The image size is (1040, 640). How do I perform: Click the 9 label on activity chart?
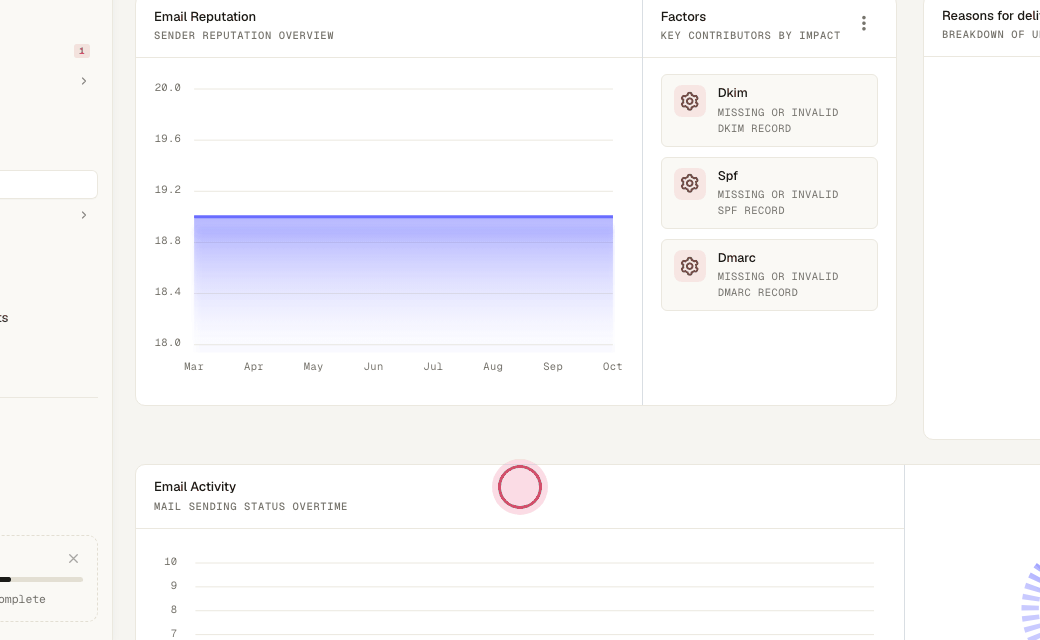point(174,586)
